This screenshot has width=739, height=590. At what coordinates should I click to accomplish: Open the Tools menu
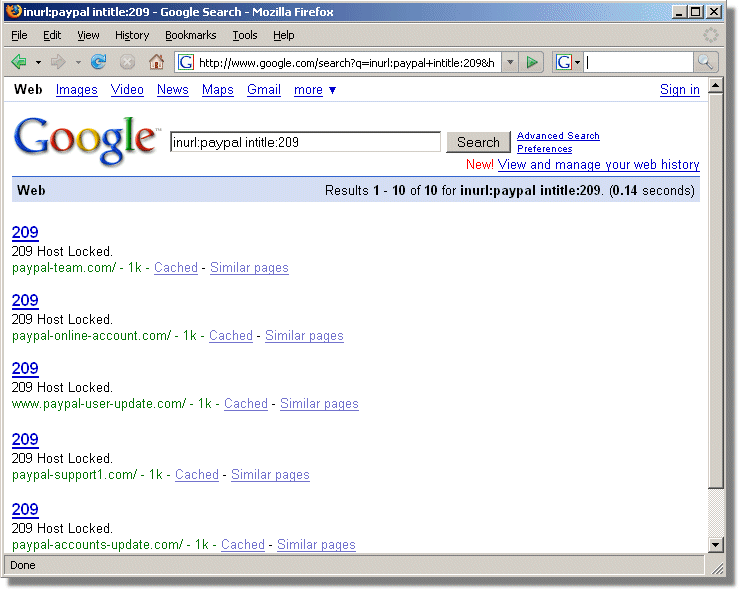(245, 35)
